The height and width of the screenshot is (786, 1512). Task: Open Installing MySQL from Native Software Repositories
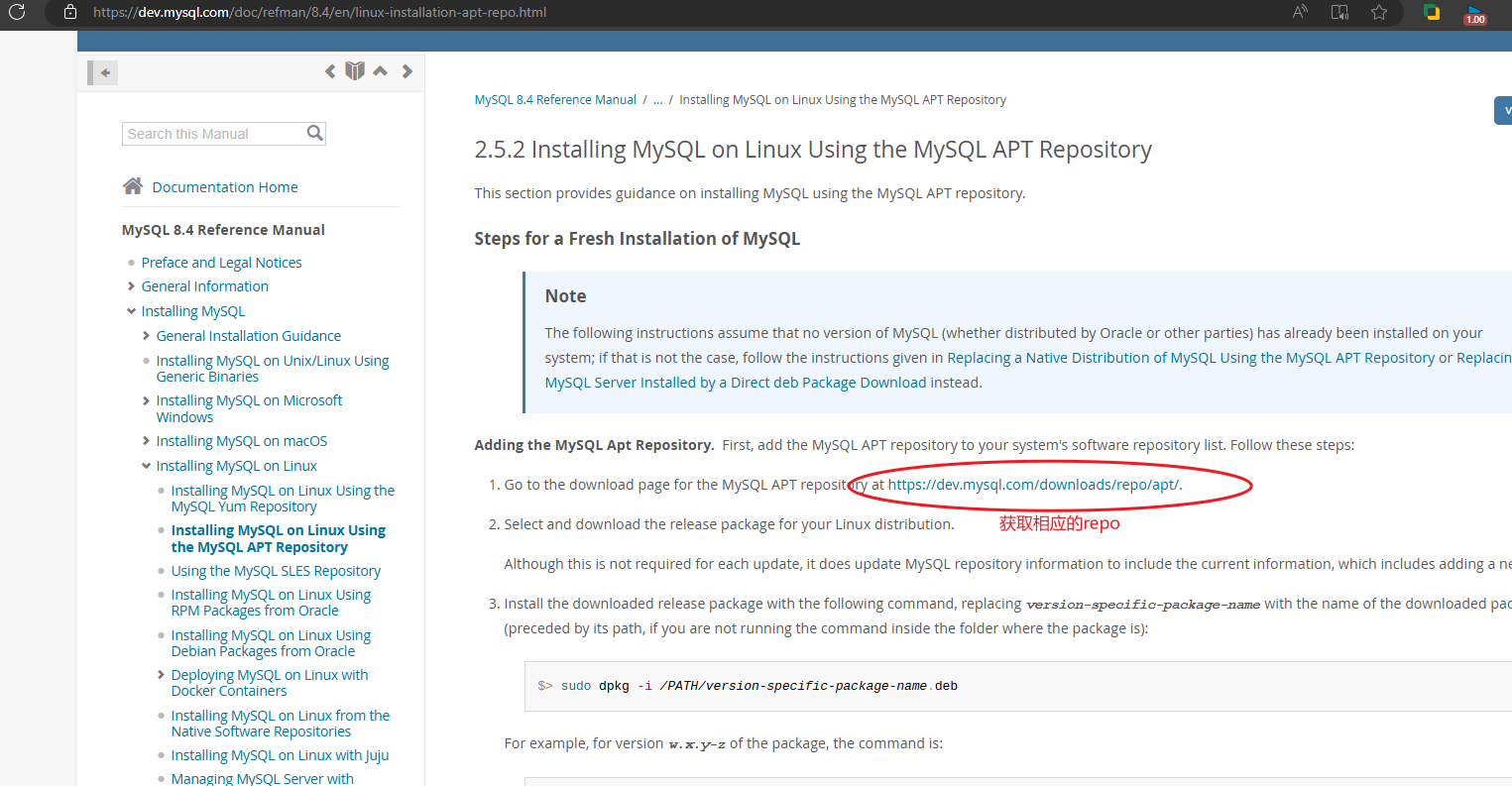click(281, 724)
